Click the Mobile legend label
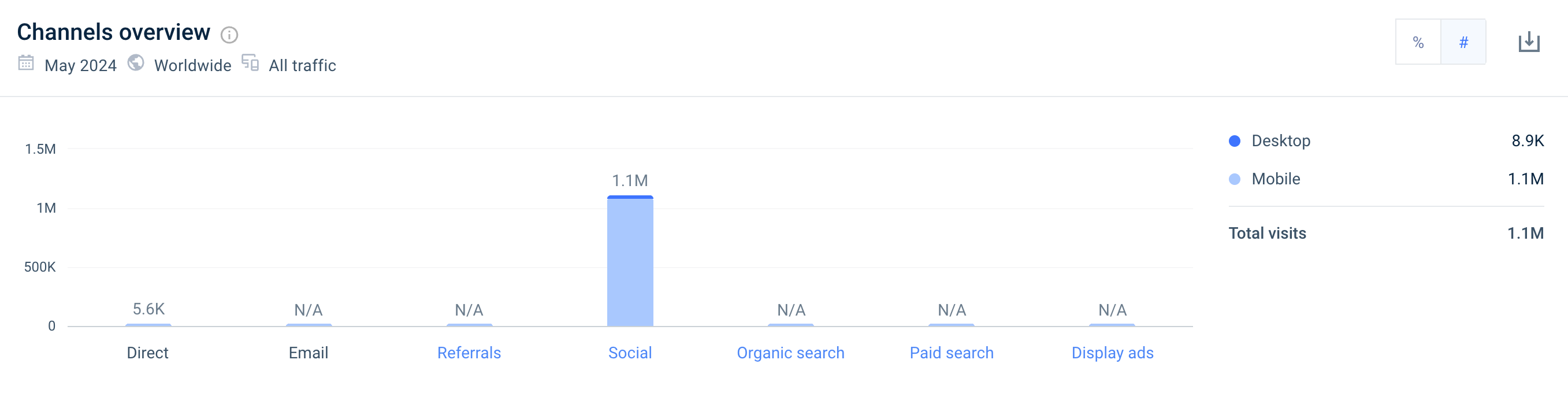 click(x=1276, y=179)
